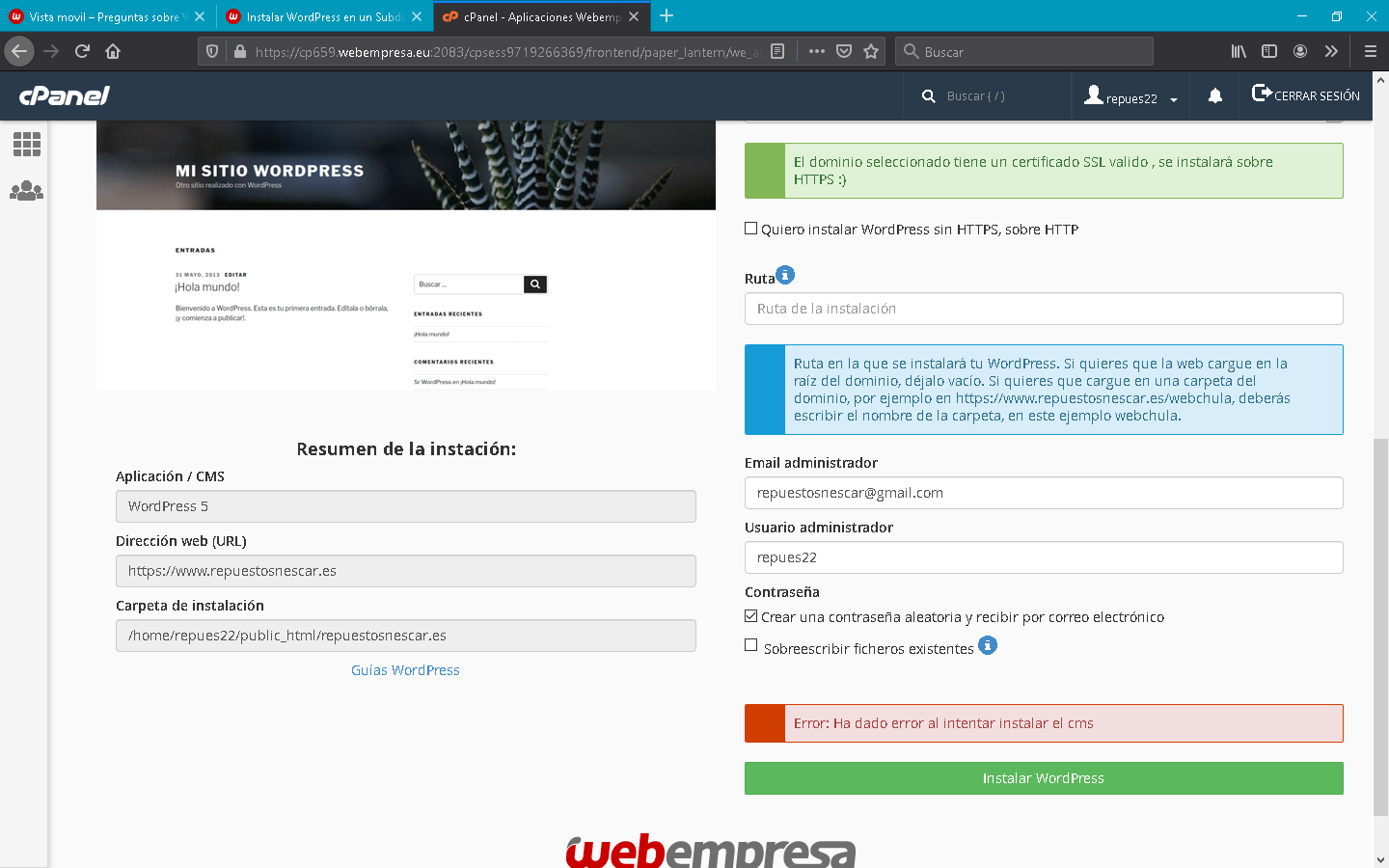This screenshot has width=1389, height=868.
Task: Go back to the previous page
Action: (19, 51)
